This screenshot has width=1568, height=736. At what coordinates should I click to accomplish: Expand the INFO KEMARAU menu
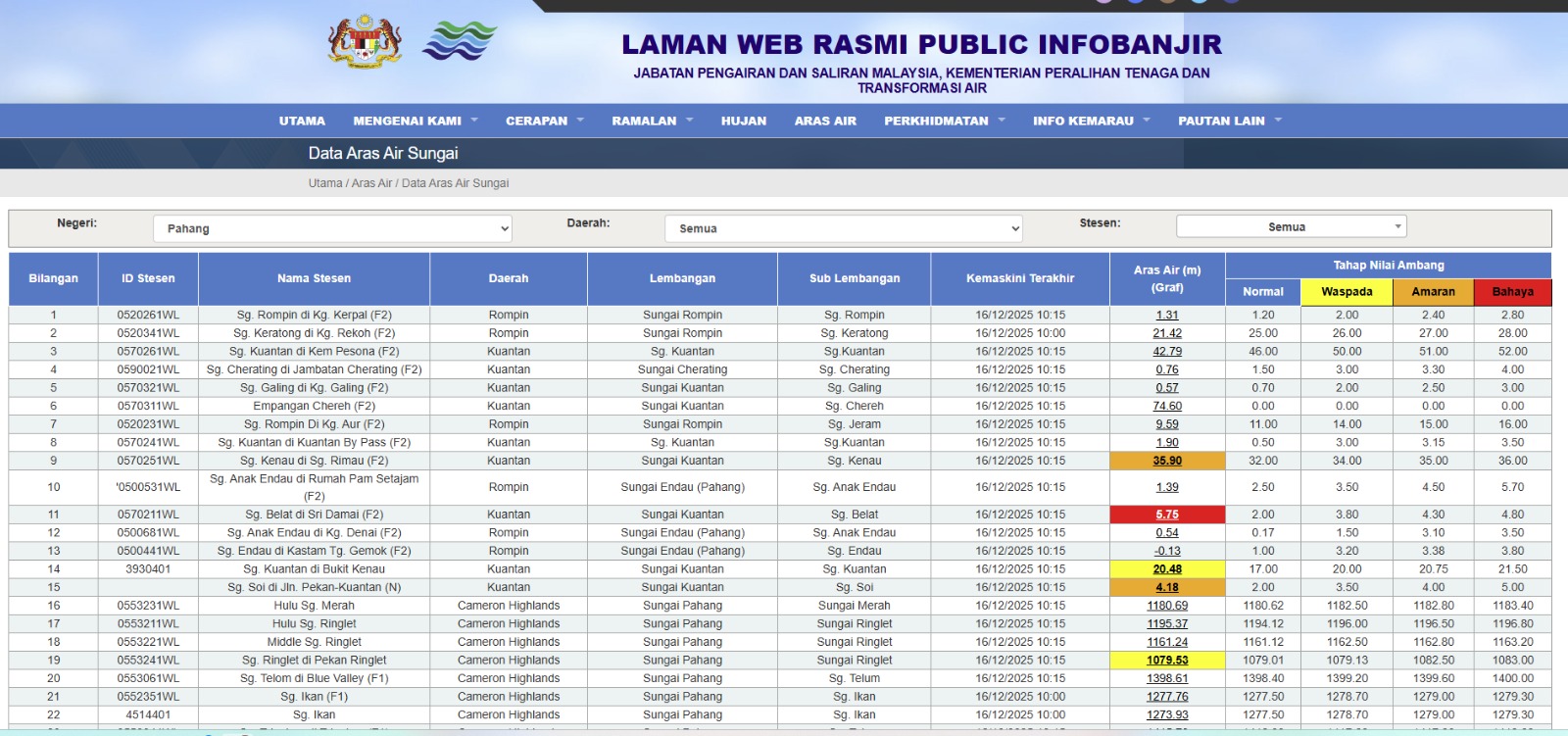pos(1091,121)
